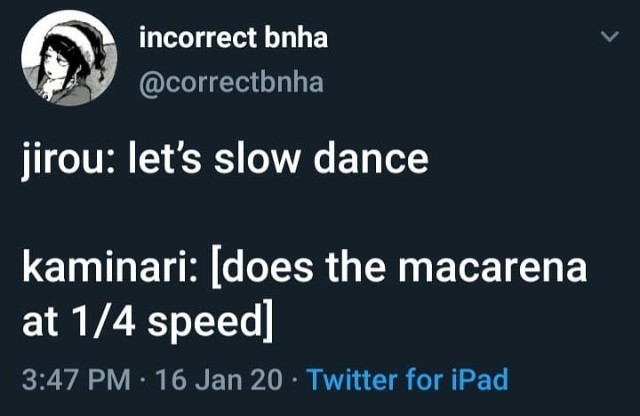Click the @correctbnha handle
Screen dimensions: 640x416
click(x=231, y=82)
